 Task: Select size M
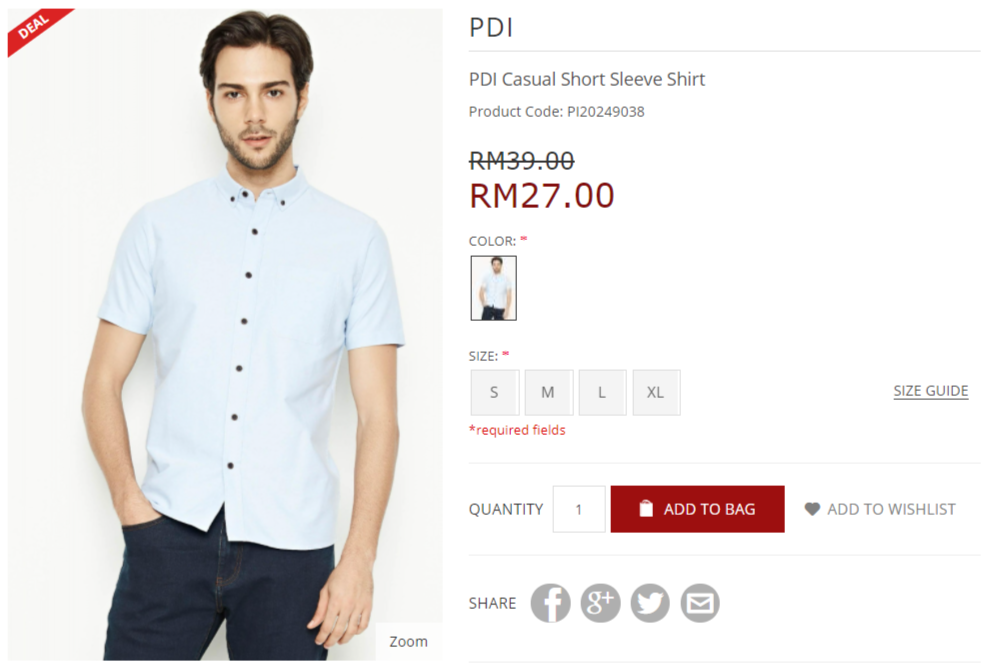pos(548,392)
